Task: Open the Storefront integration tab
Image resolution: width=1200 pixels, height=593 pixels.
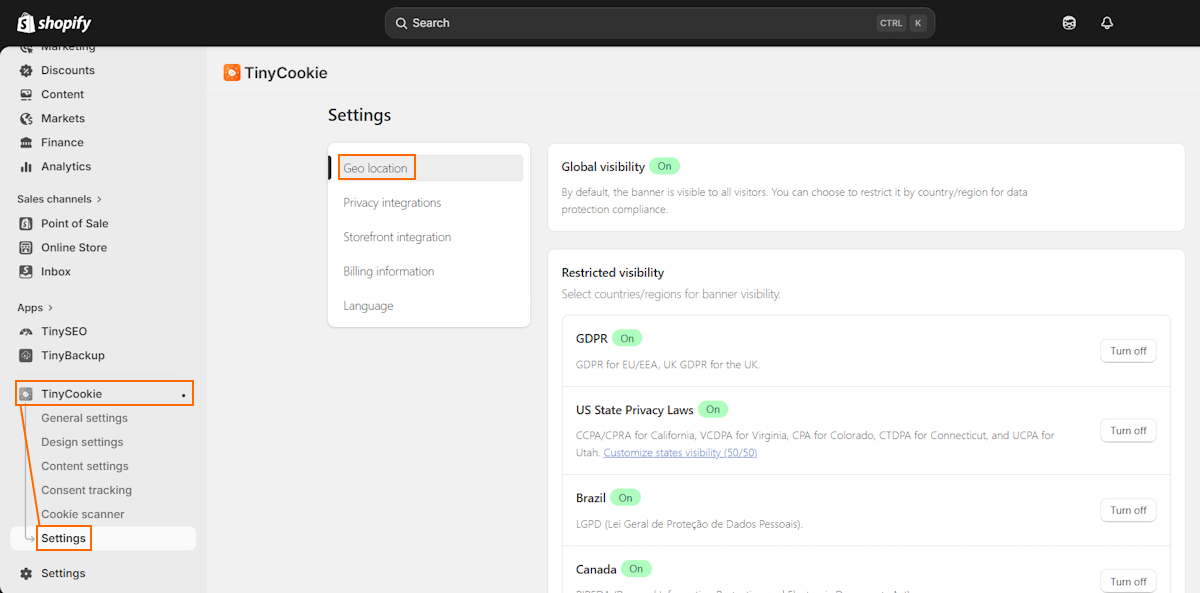Action: point(396,236)
